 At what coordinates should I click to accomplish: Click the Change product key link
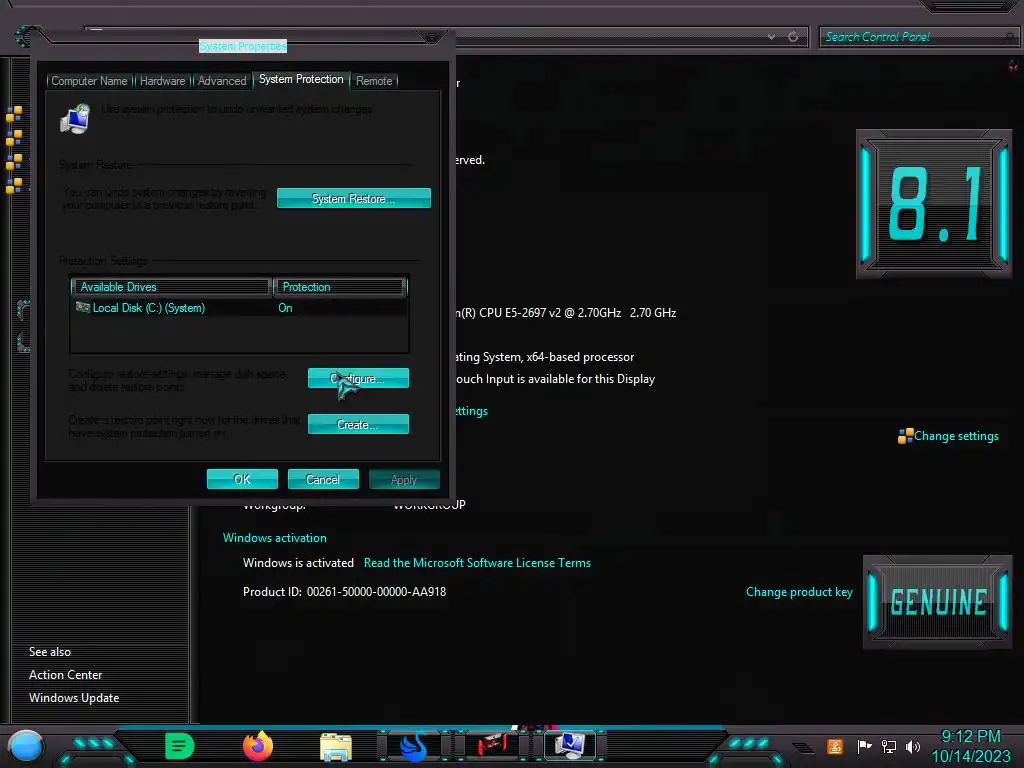tap(799, 592)
